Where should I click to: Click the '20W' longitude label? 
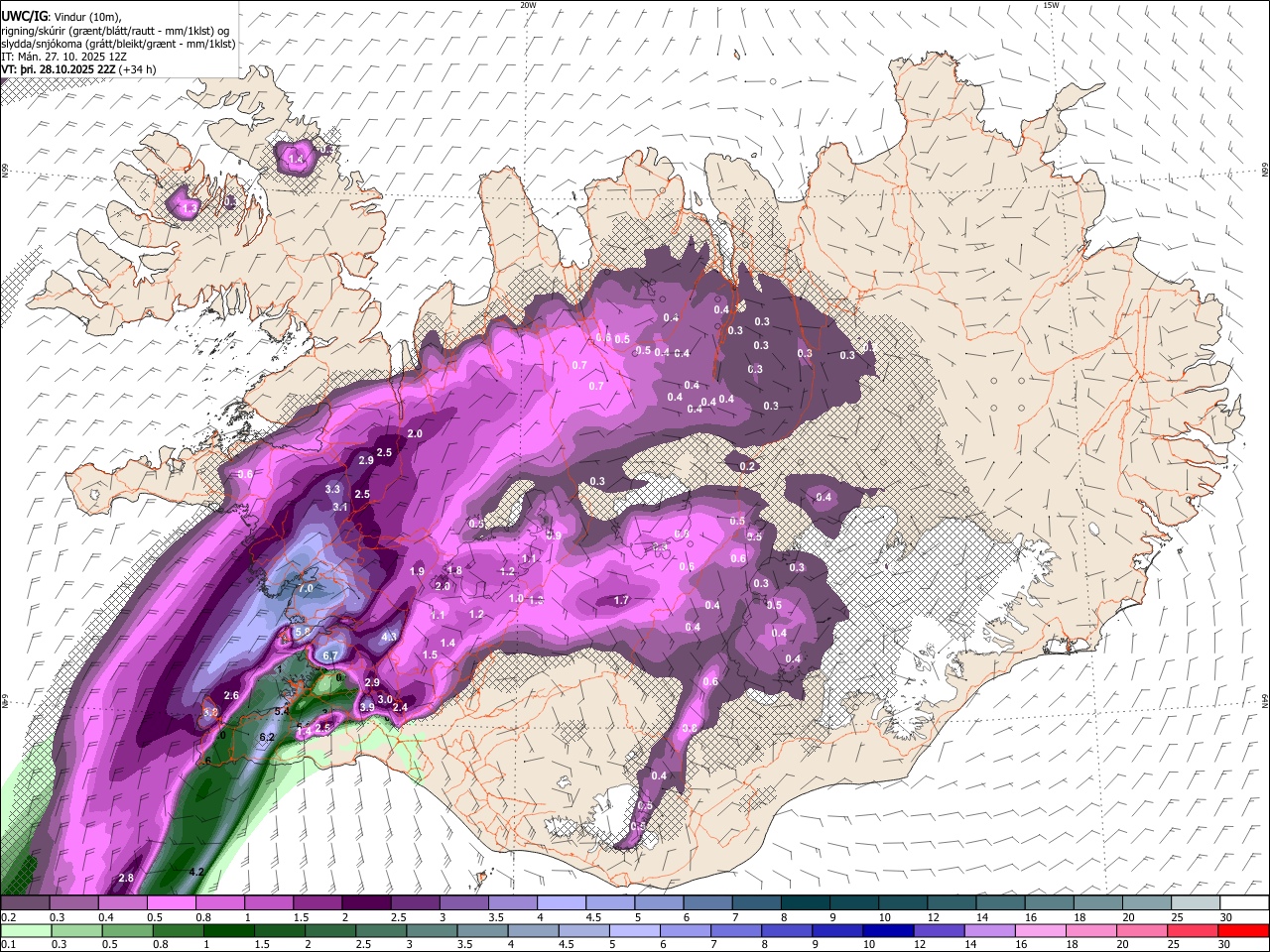(x=528, y=5)
